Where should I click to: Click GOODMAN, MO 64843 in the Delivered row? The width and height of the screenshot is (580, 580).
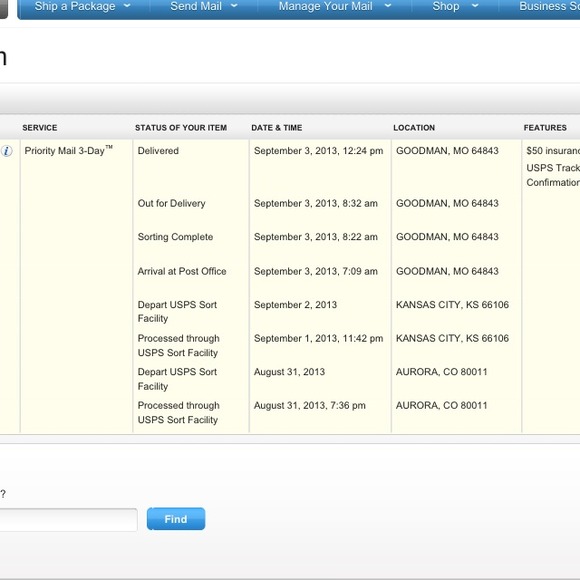[x=447, y=151]
